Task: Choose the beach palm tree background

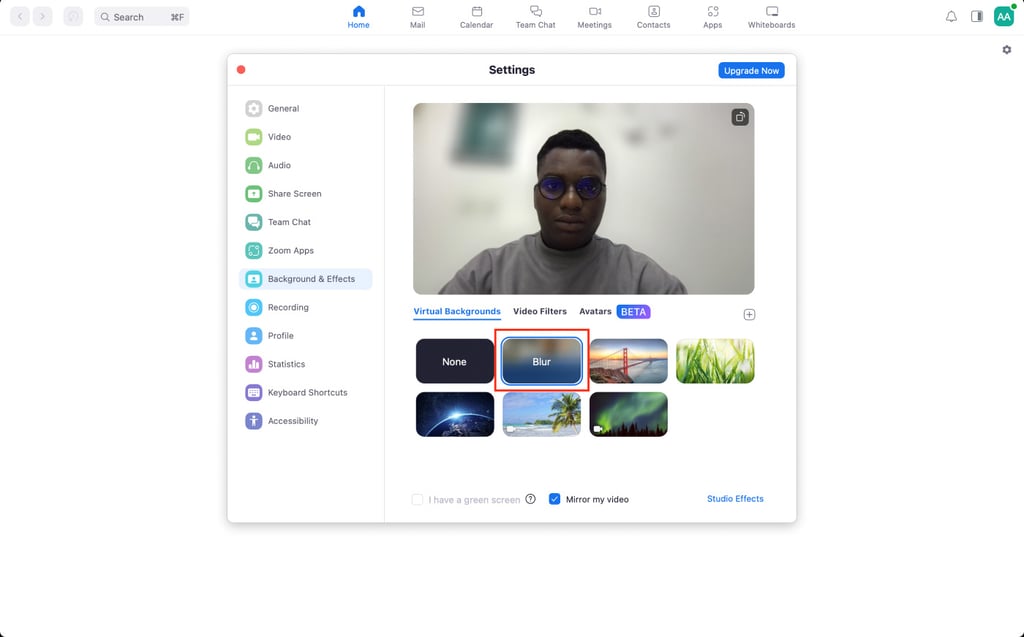Action: click(x=541, y=414)
